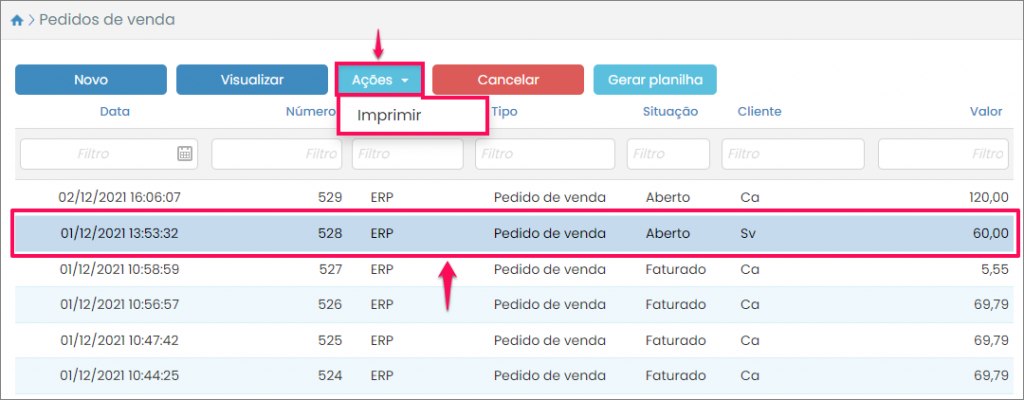Sort by the Cliente column header
The width and height of the screenshot is (1024, 400).
click(x=759, y=112)
